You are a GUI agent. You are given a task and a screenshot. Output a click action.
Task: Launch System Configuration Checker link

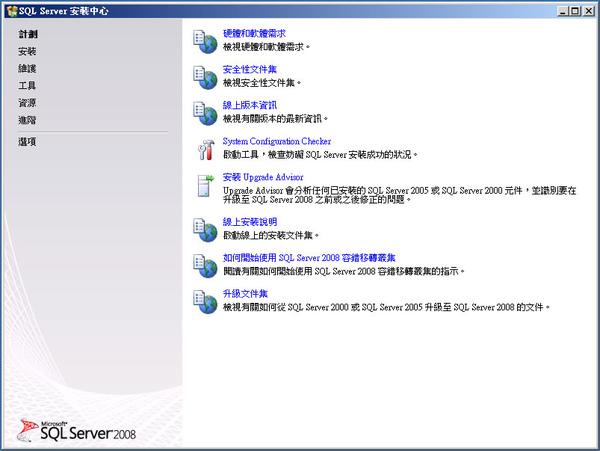click(277, 141)
